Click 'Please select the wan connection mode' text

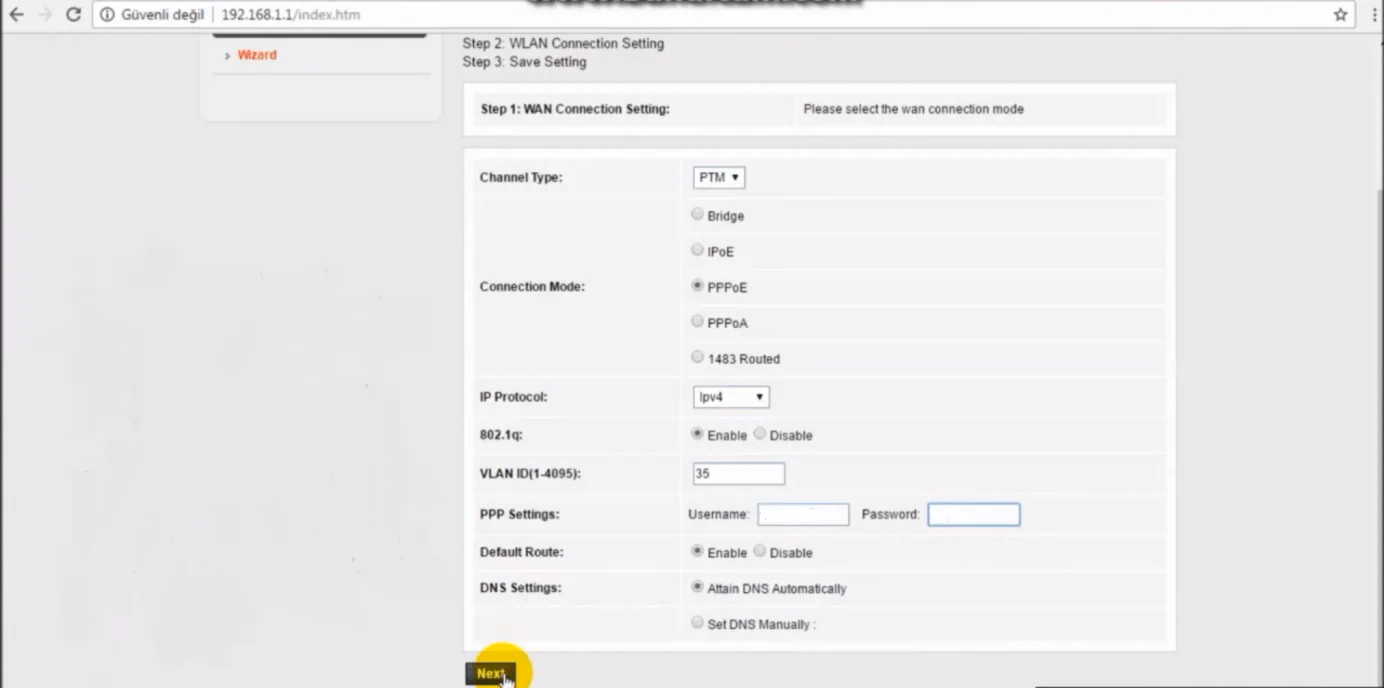[914, 109]
